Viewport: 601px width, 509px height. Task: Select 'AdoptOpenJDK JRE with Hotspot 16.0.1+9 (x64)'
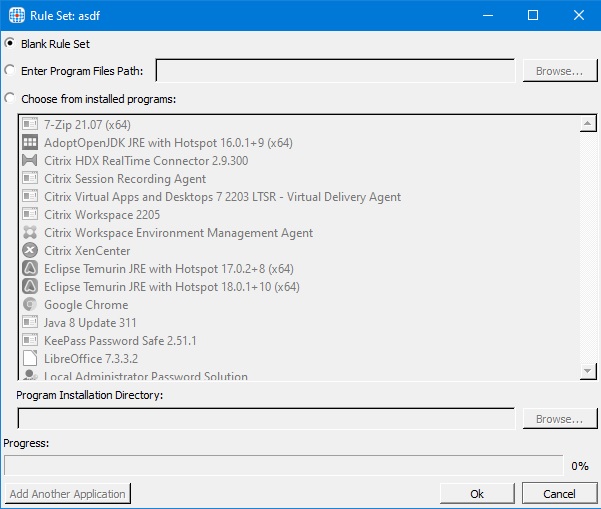point(168,143)
